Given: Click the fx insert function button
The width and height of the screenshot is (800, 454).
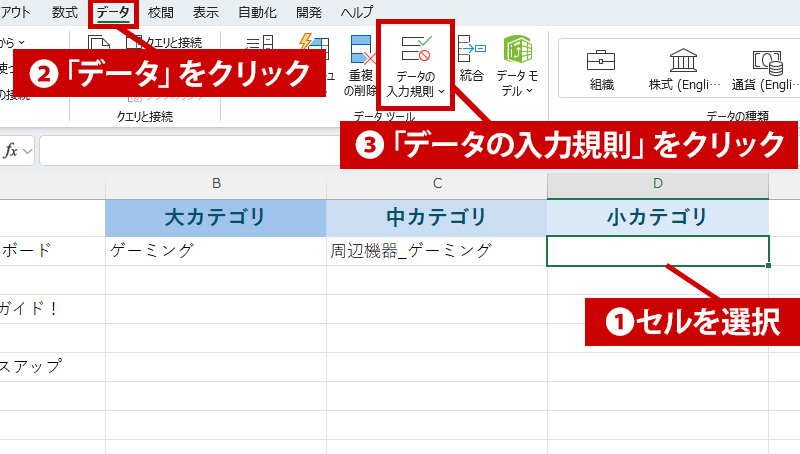Looking at the screenshot, I should (x=10, y=151).
